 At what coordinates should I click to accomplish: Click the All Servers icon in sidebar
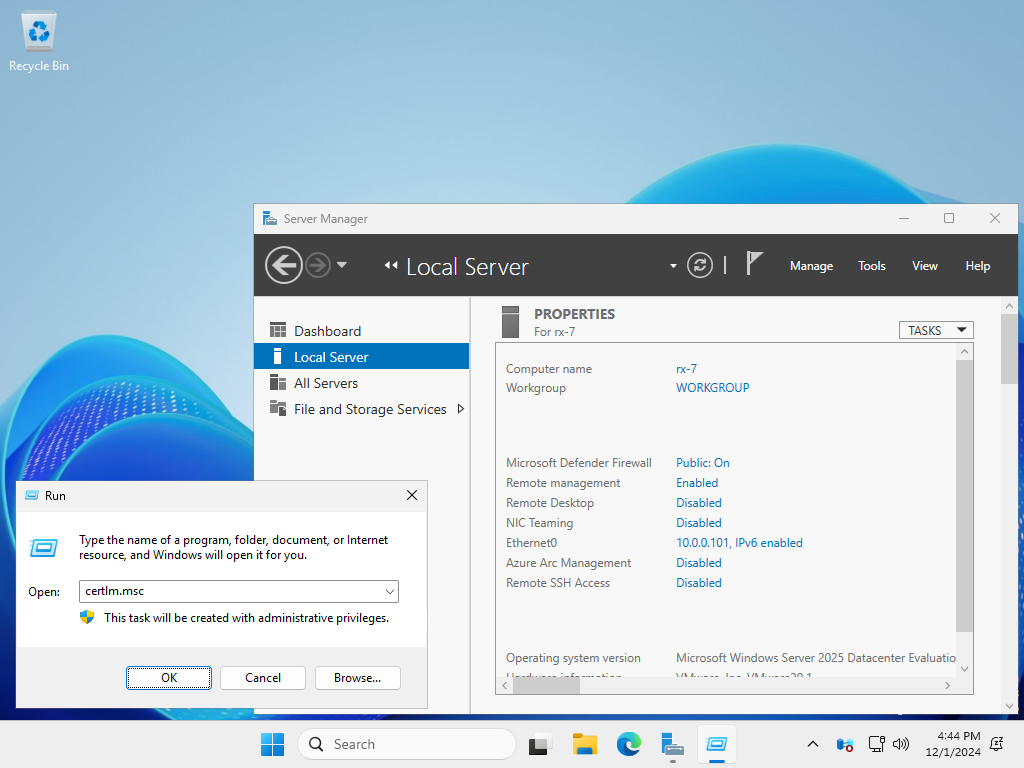[x=278, y=383]
